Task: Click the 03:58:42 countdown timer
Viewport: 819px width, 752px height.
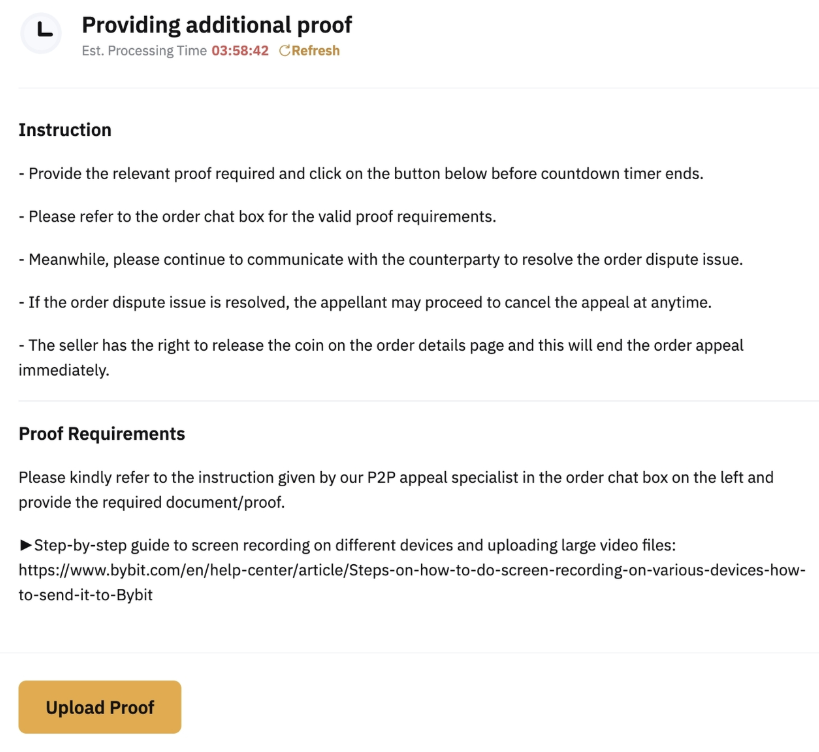Action: pos(240,50)
